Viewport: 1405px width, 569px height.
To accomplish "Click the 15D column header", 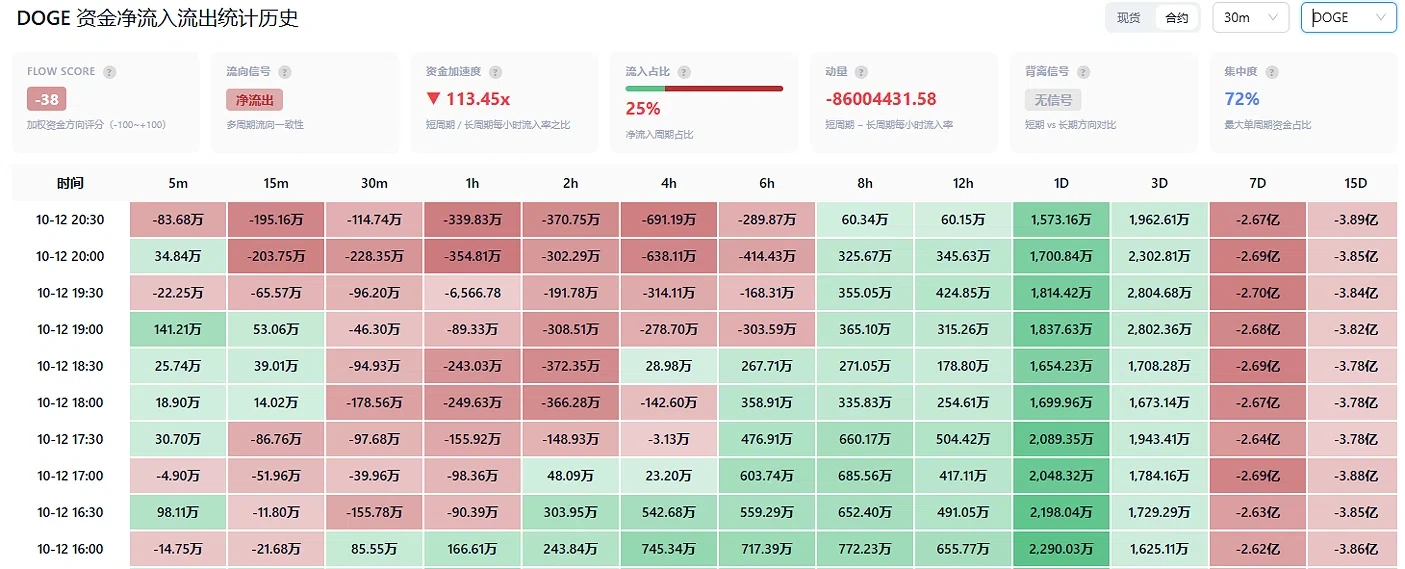I will (1354, 183).
